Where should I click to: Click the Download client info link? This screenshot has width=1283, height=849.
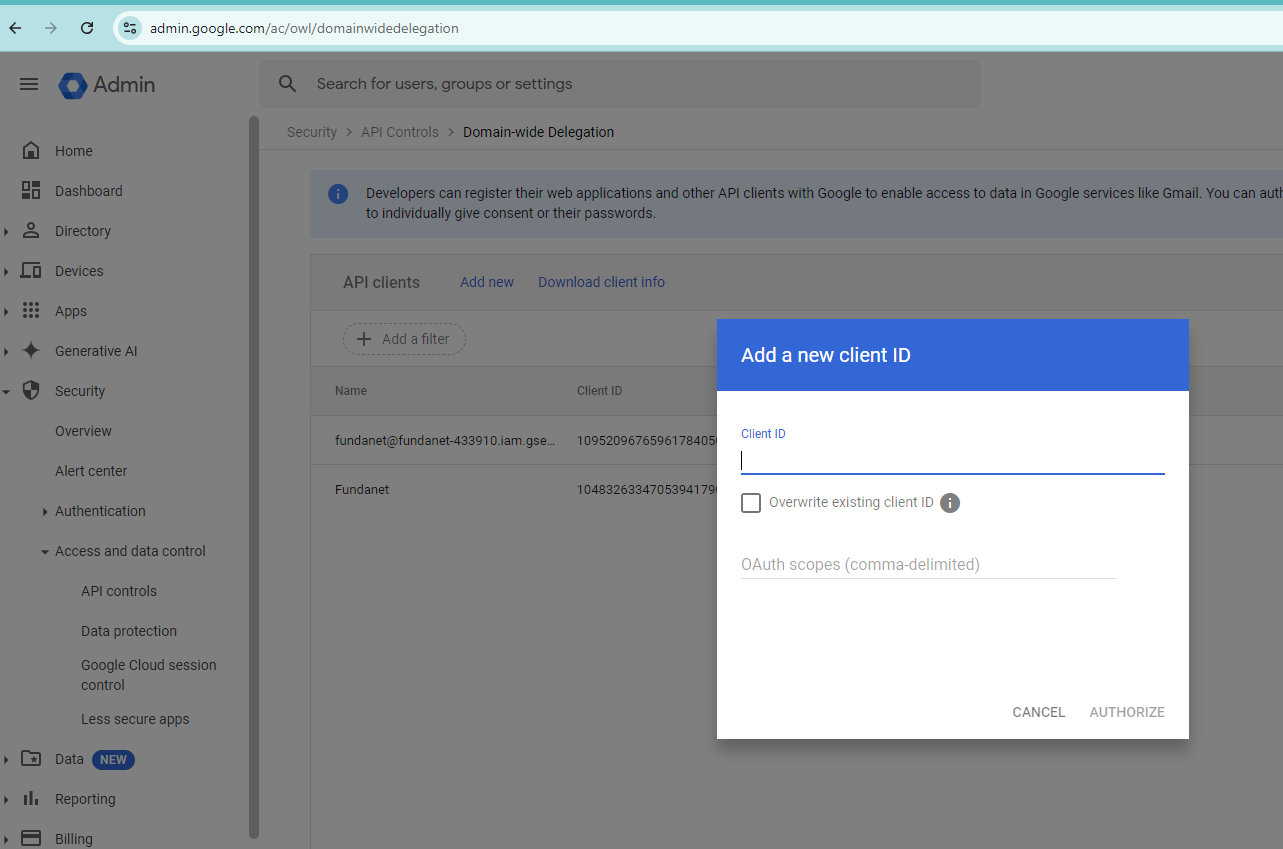[601, 282]
